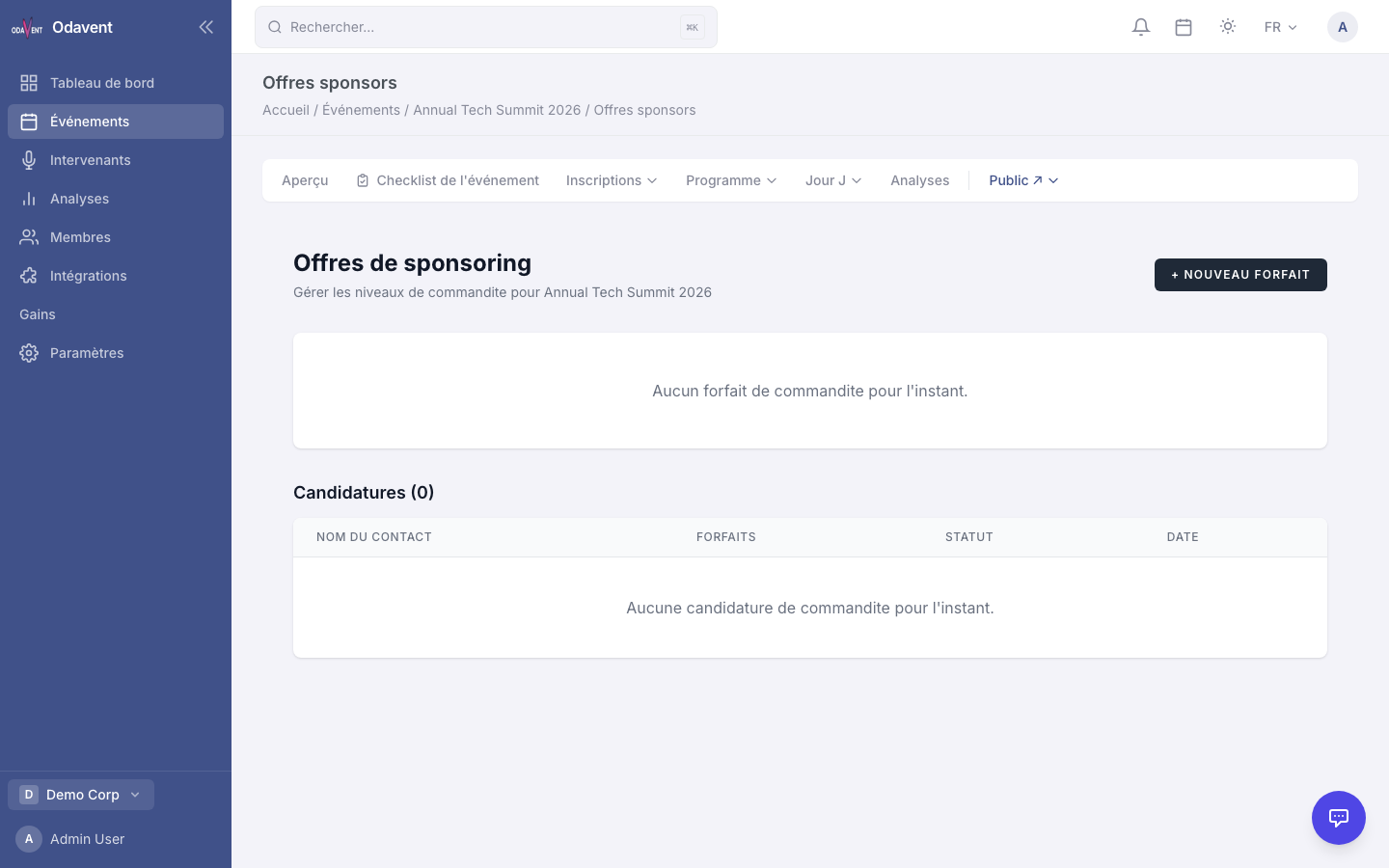The image size is (1389, 868).
Task: Click the Odavent logo icon
Action: [27, 27]
